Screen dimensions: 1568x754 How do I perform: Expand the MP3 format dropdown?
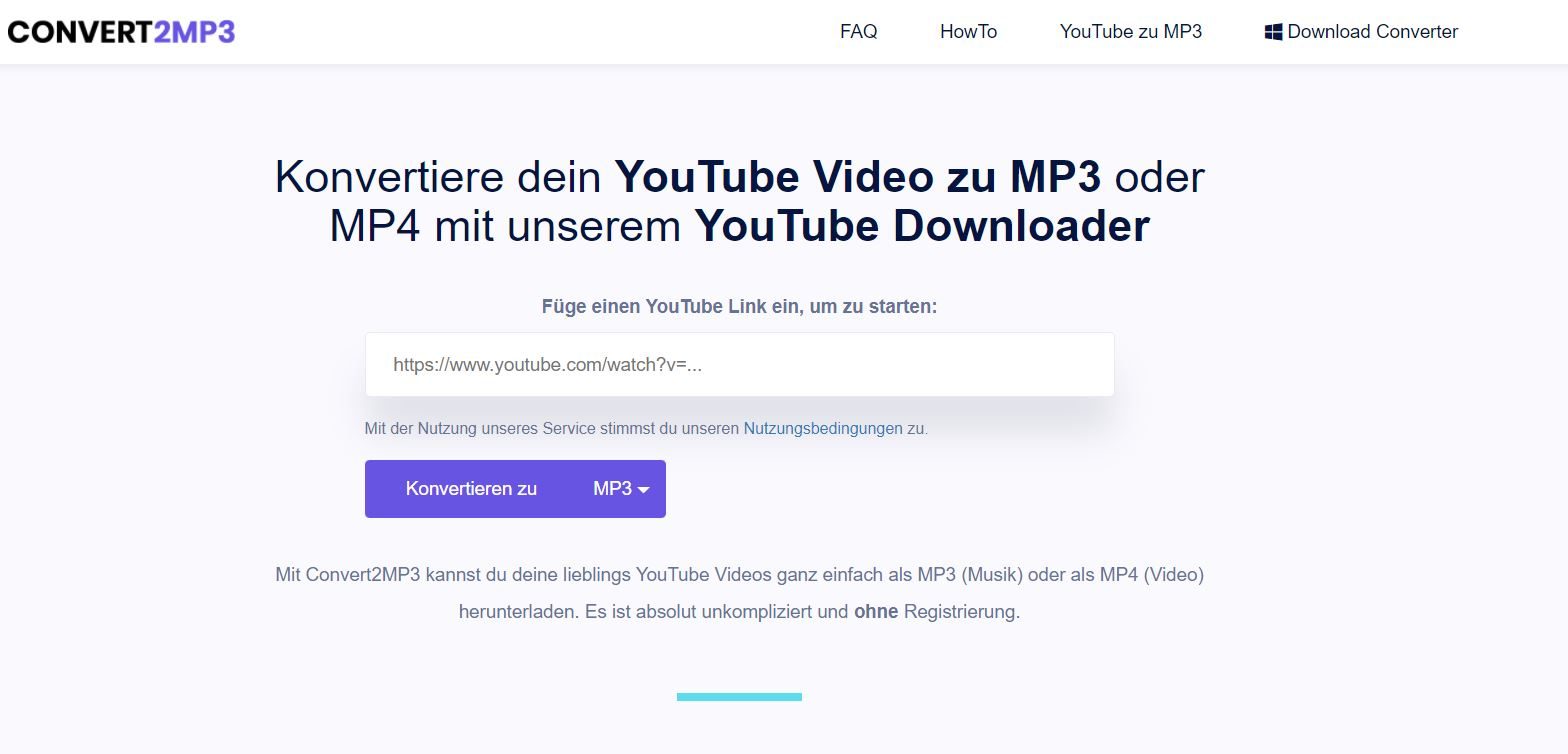tap(621, 489)
